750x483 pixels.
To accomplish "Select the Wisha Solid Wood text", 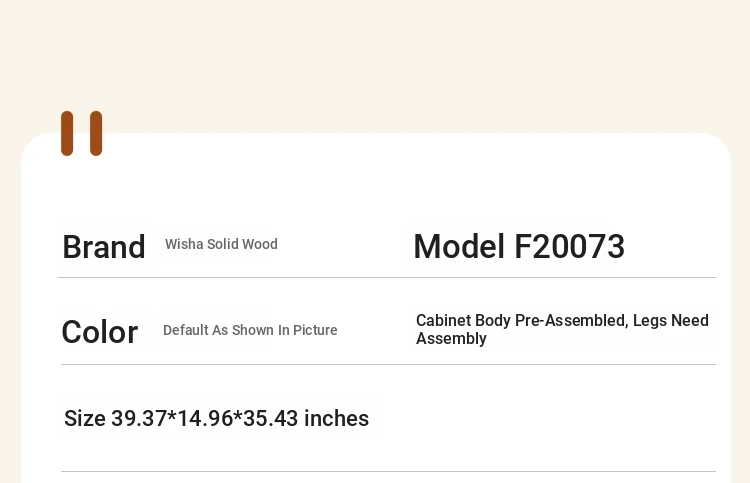I will pyautogui.click(x=221, y=244).
